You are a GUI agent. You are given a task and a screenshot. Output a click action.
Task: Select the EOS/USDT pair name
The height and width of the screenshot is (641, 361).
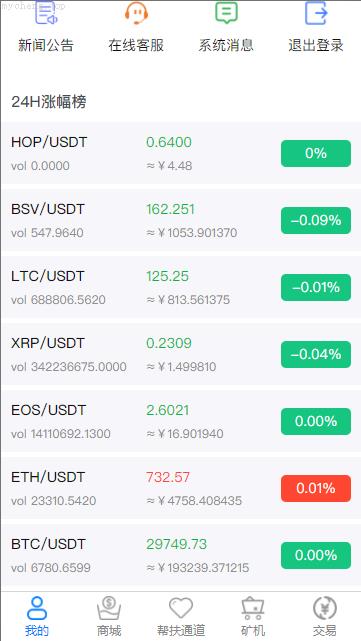point(48,410)
